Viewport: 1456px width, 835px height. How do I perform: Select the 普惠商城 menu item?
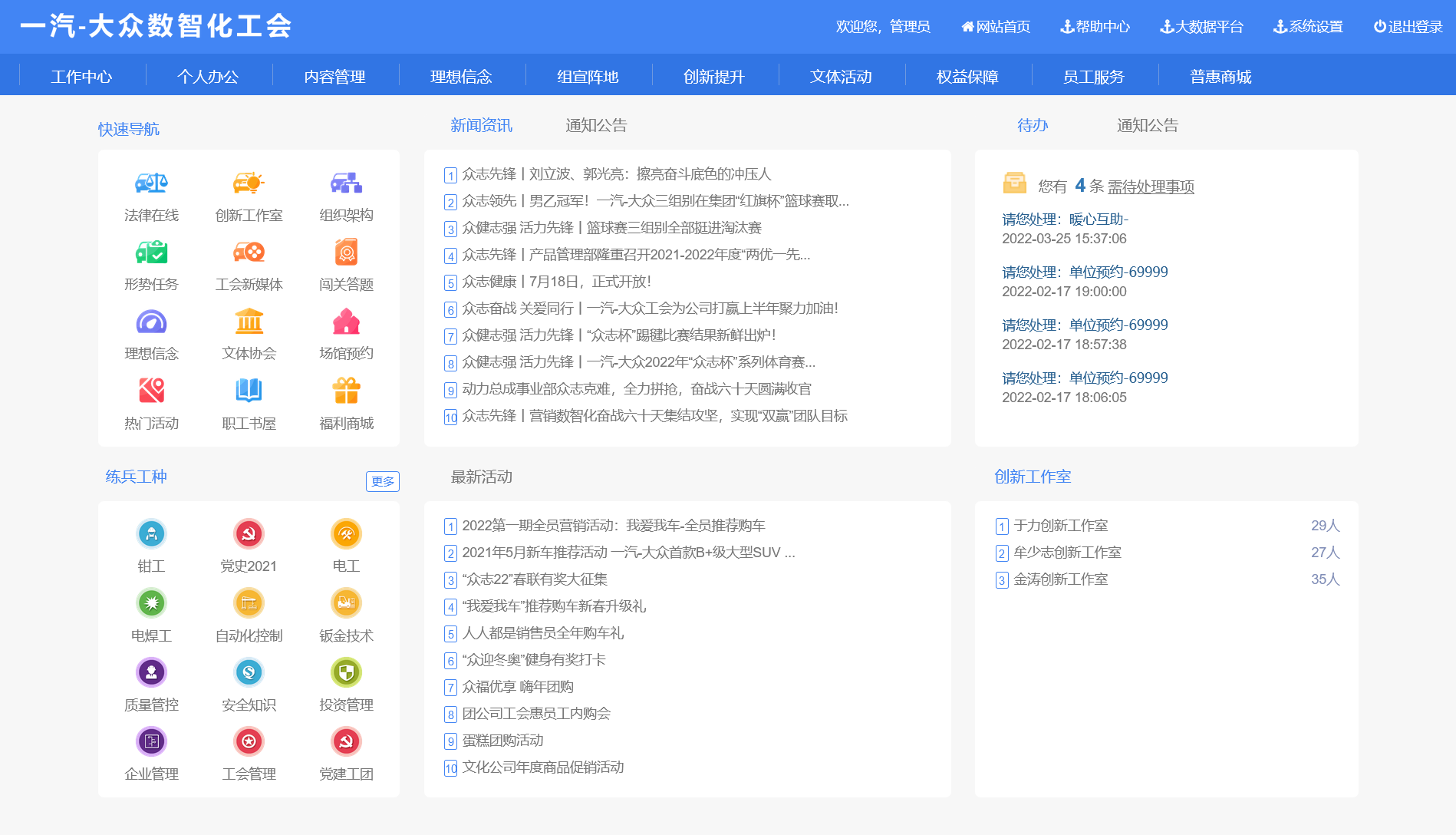click(x=1220, y=77)
